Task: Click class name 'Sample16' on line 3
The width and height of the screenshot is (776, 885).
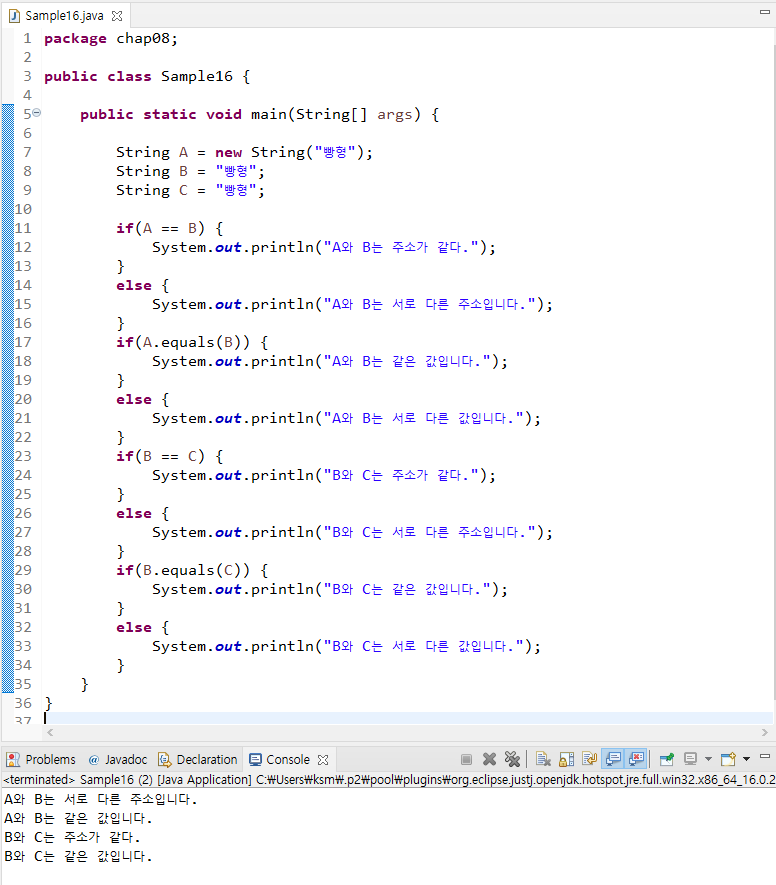Action: coord(196,76)
